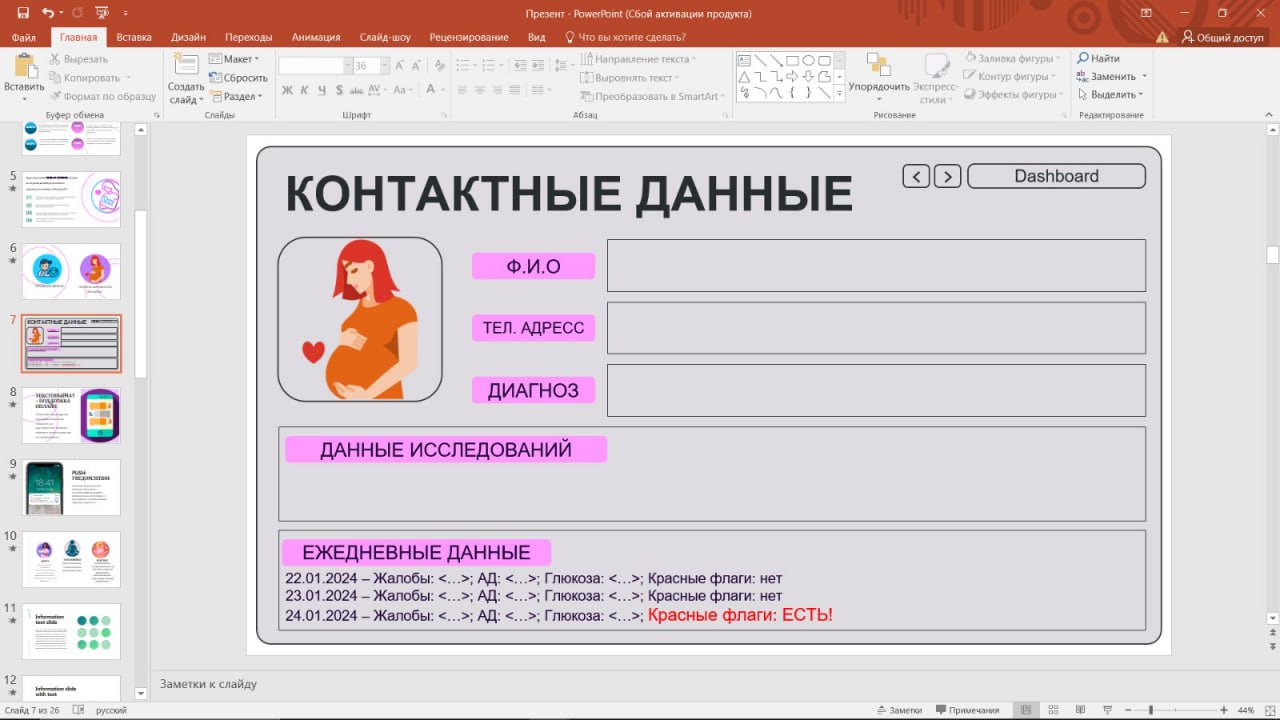Click the Общий доступ share button
Image resolution: width=1280 pixels, height=720 pixels.
point(1222,37)
